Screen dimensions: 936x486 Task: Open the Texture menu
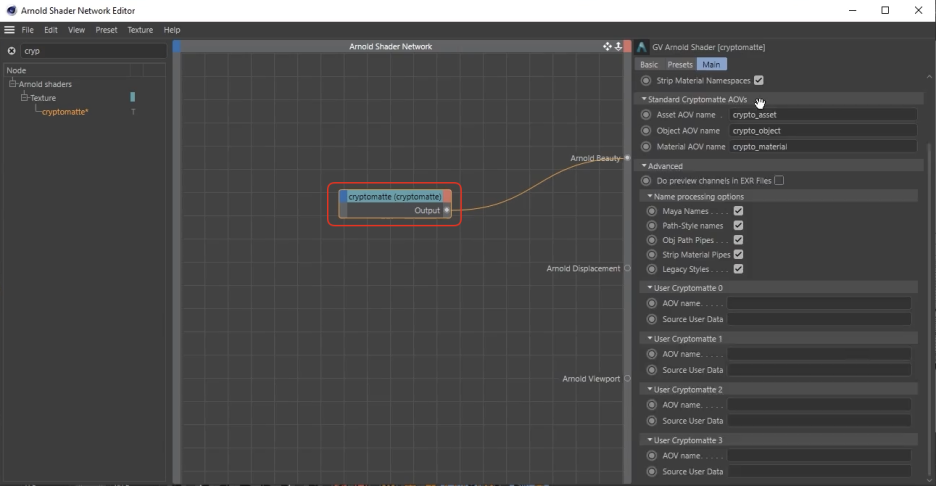pyautogui.click(x=140, y=30)
